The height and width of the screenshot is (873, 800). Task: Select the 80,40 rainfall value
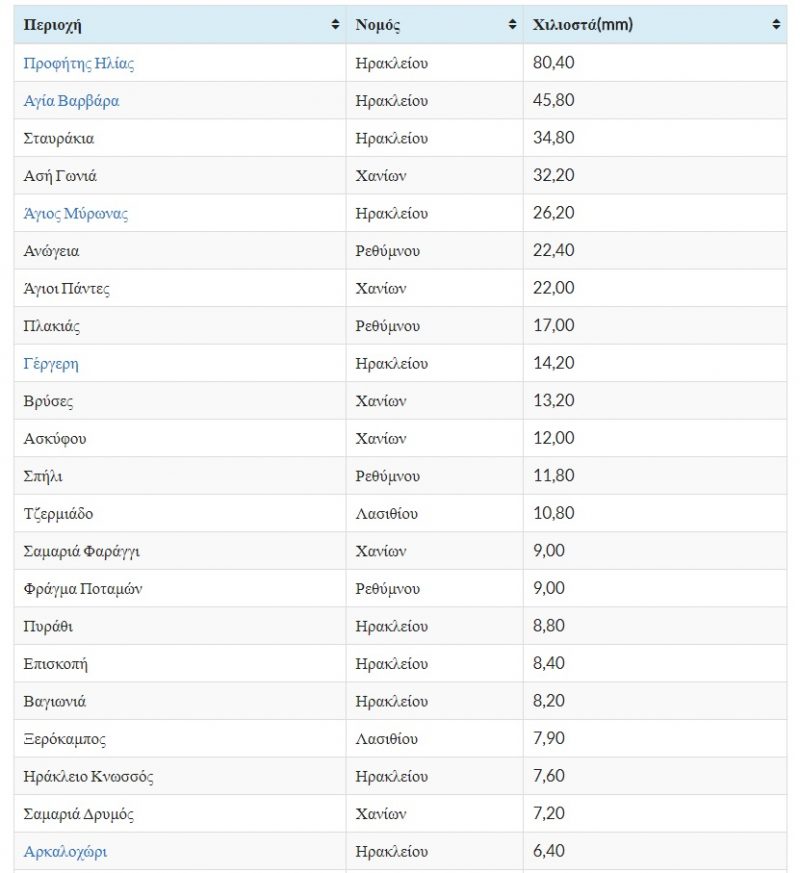554,64
